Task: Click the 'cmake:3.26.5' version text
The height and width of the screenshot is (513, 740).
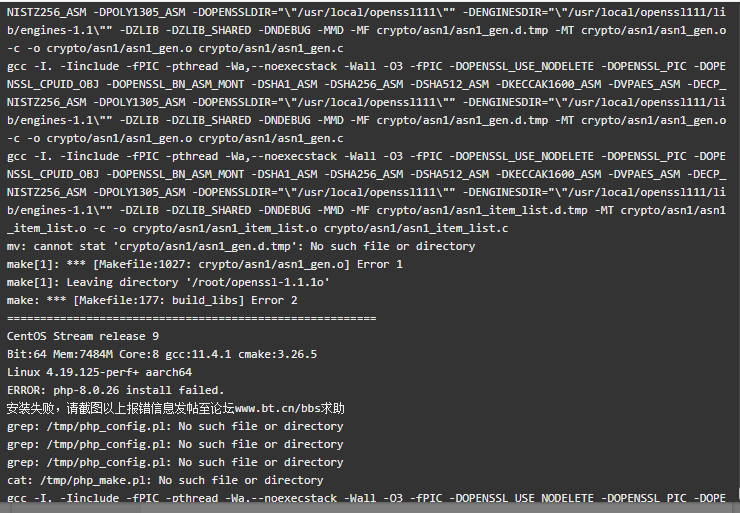Action: click(x=278, y=354)
